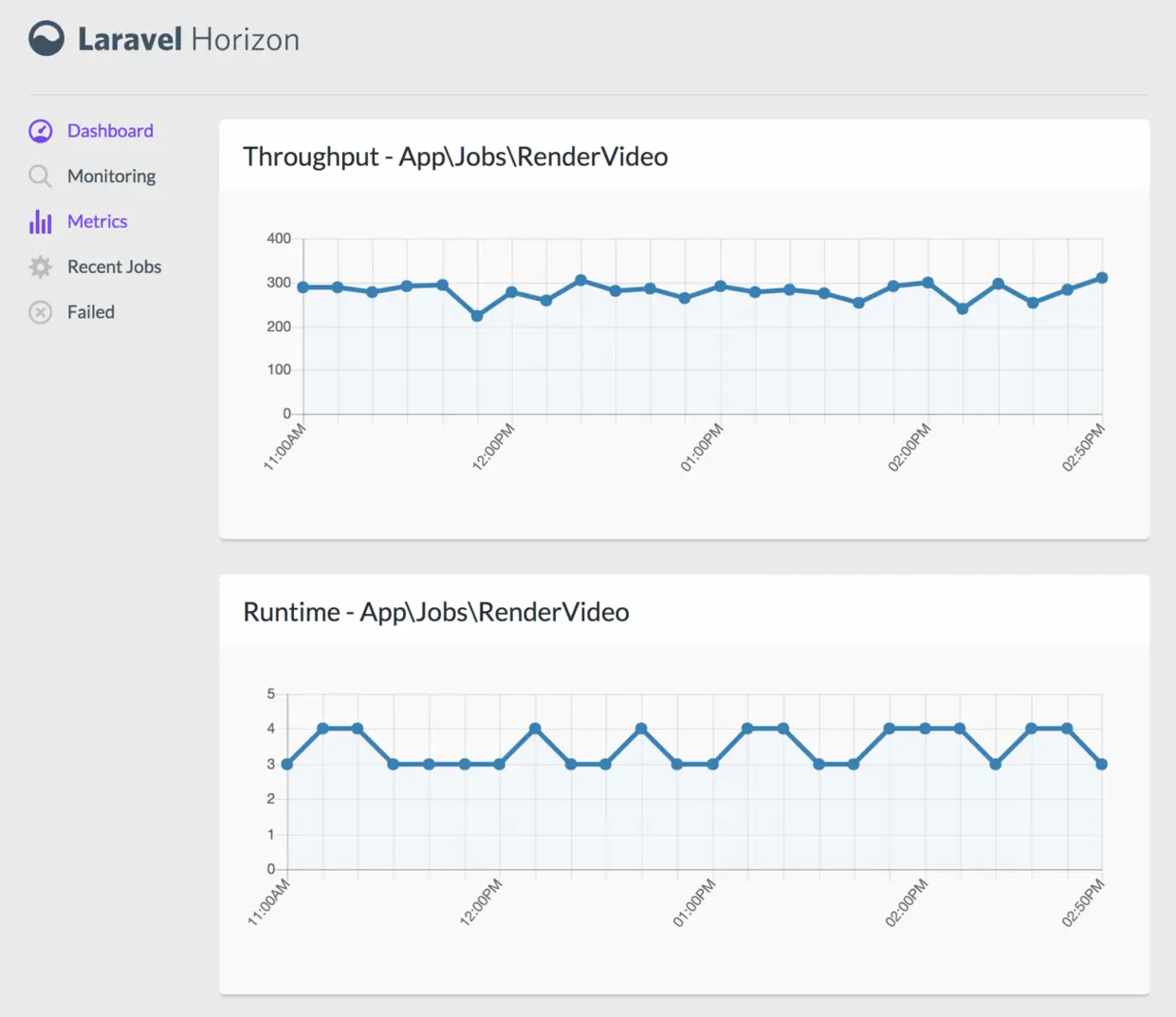View the Failed jobs list
1176x1017 pixels.
coord(91,312)
